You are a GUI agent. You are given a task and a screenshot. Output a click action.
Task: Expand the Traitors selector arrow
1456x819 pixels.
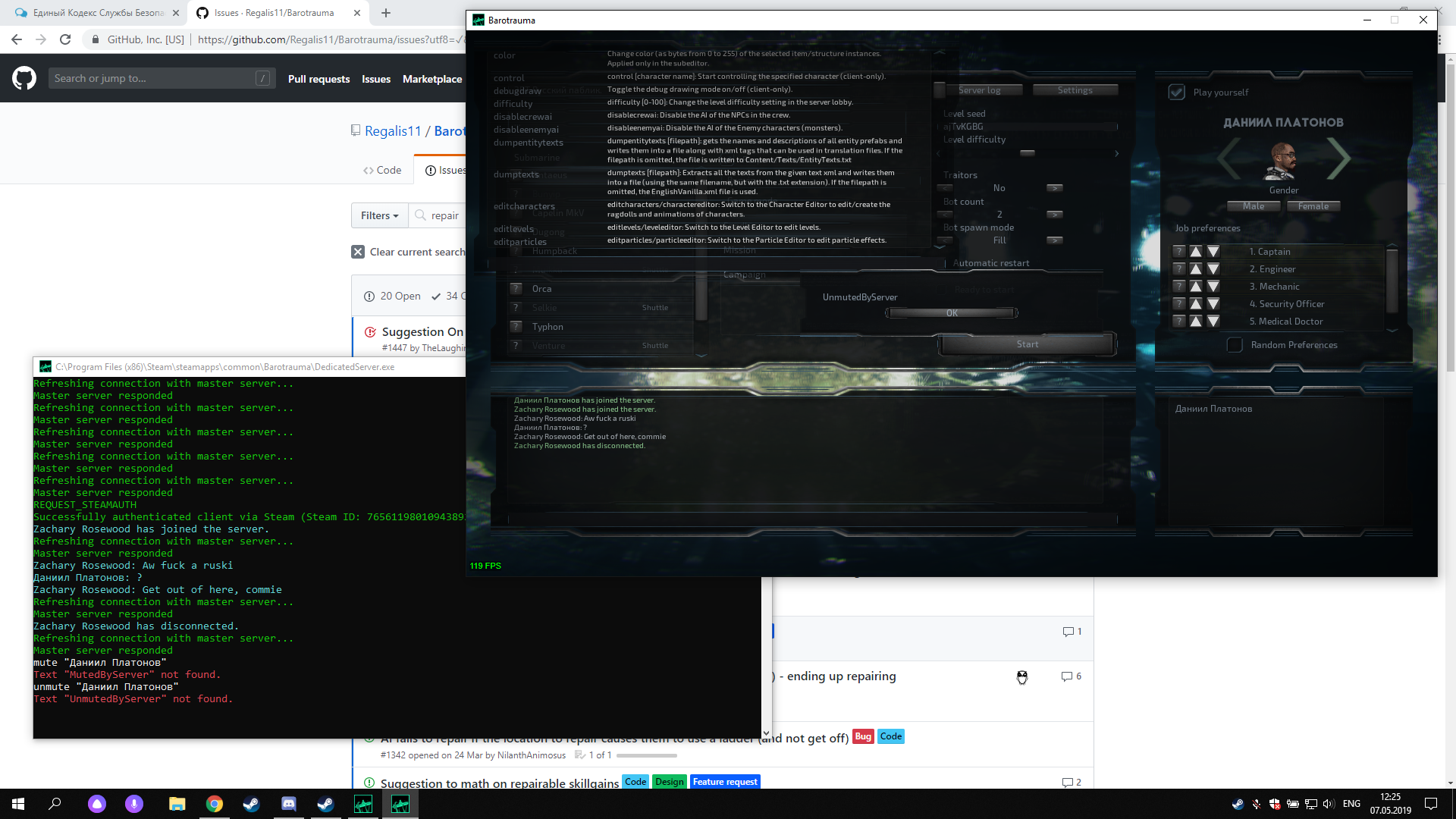pyautogui.click(x=1054, y=187)
